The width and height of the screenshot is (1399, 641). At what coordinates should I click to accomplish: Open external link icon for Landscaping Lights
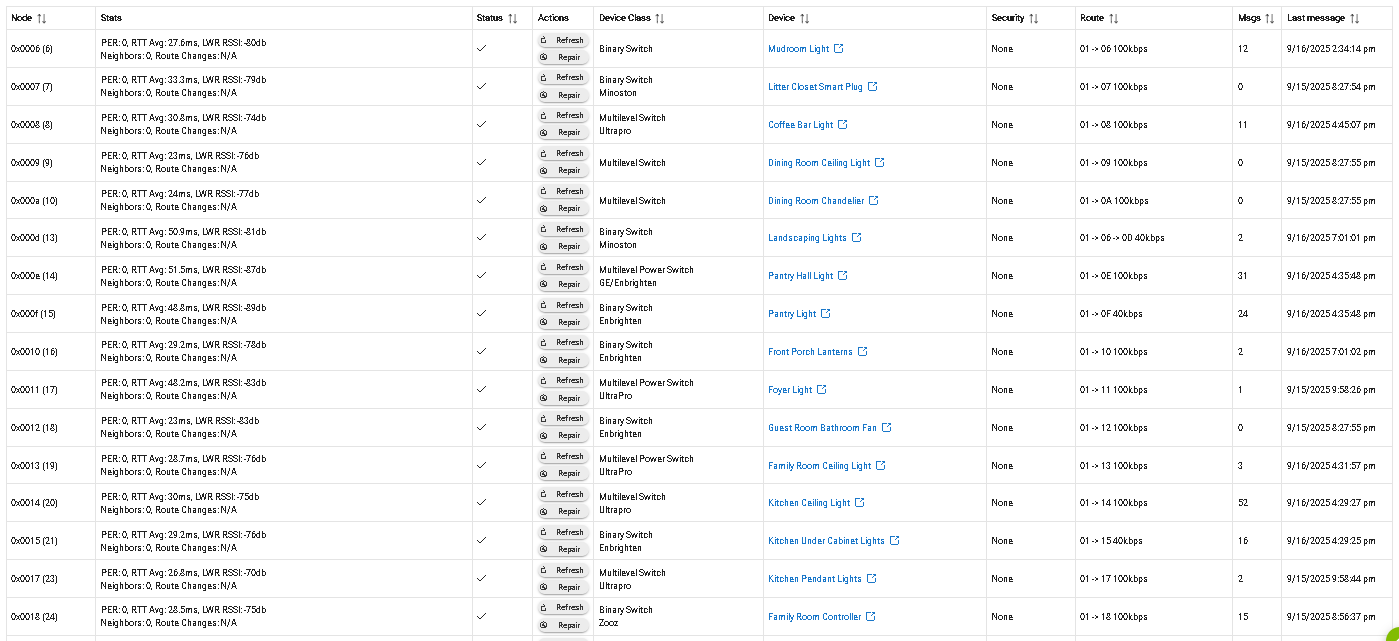tap(857, 238)
